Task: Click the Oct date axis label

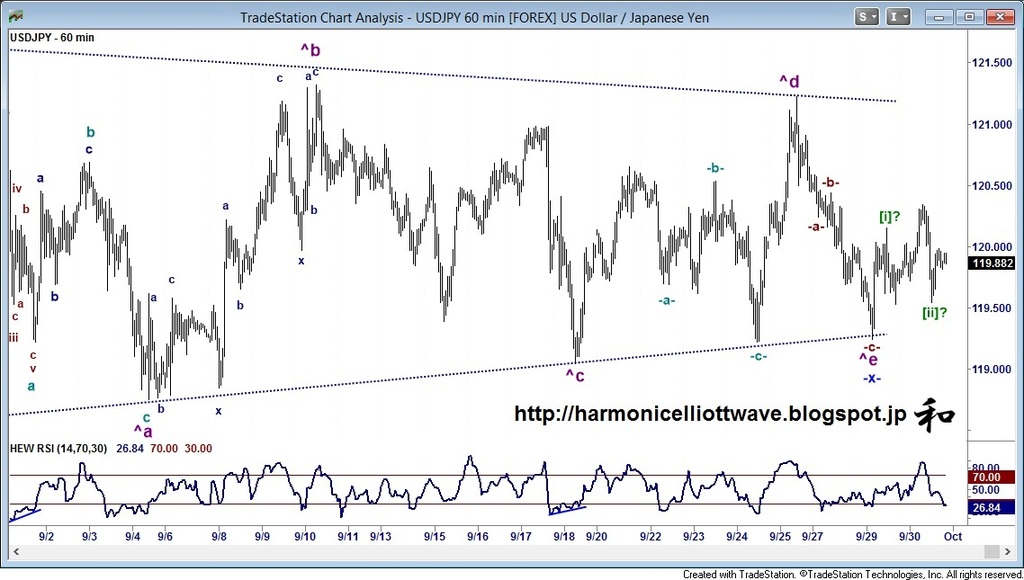Action: (x=953, y=536)
